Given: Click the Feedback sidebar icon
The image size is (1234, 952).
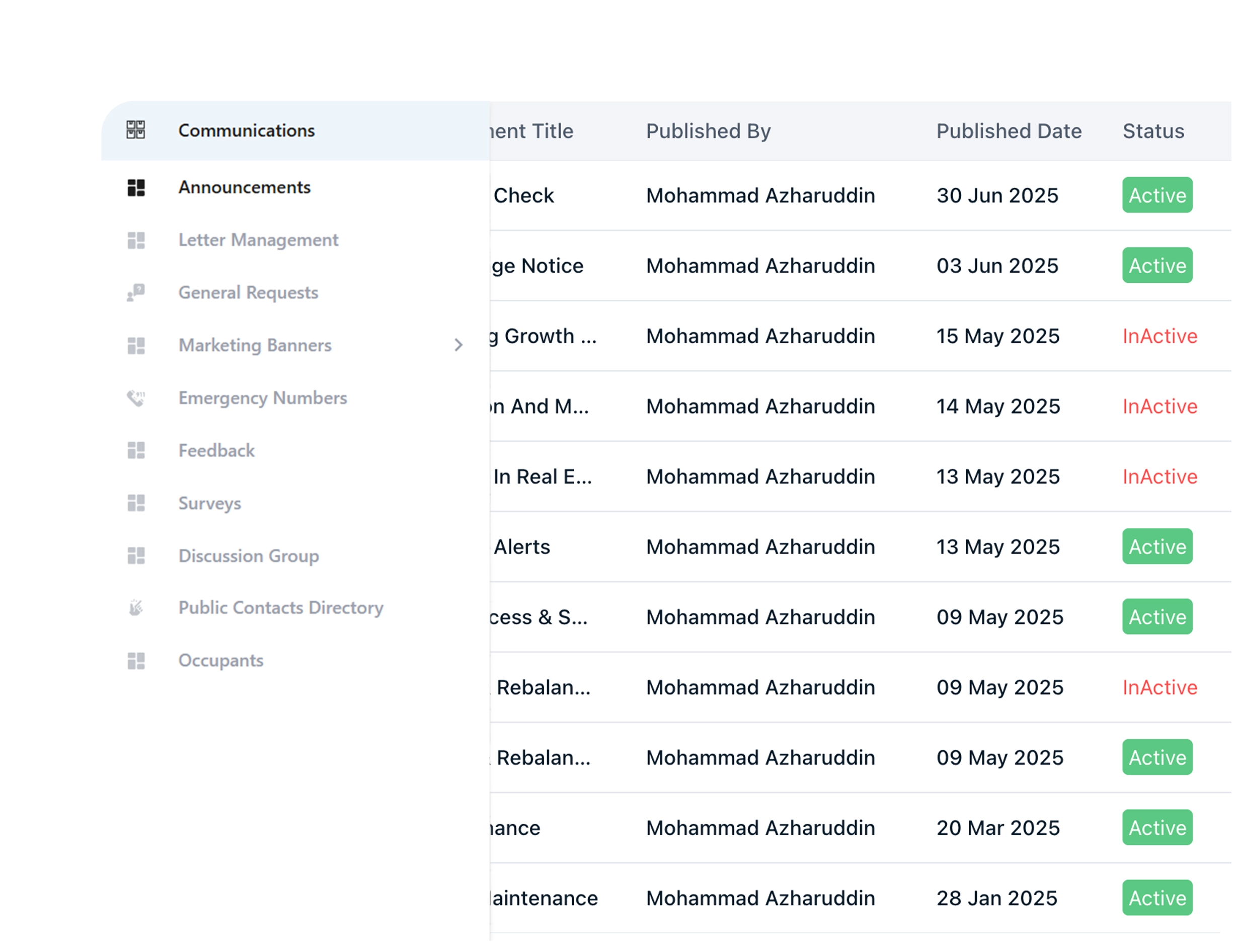Looking at the screenshot, I should (135, 450).
